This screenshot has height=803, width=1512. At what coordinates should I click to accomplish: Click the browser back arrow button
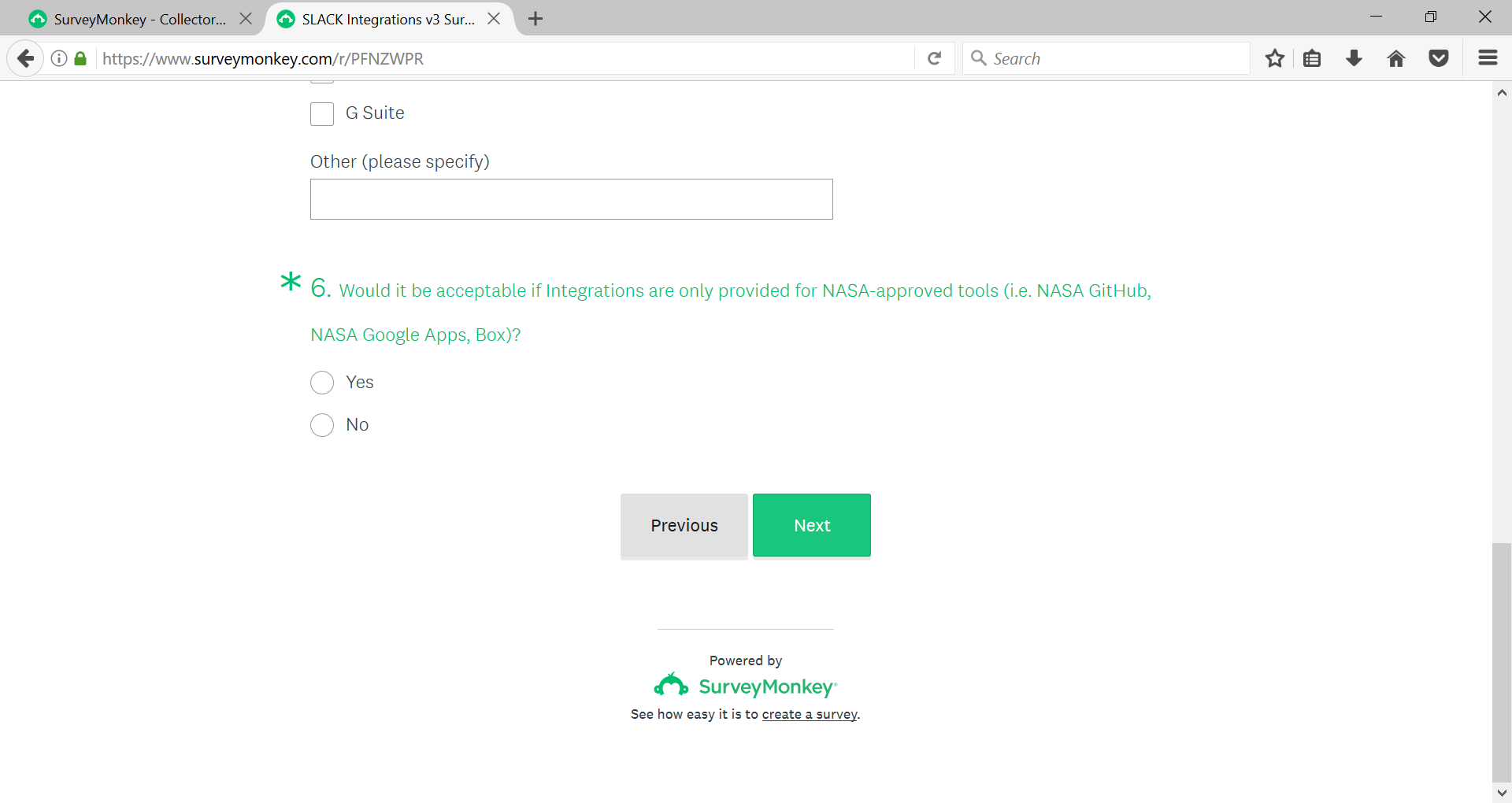coord(25,58)
